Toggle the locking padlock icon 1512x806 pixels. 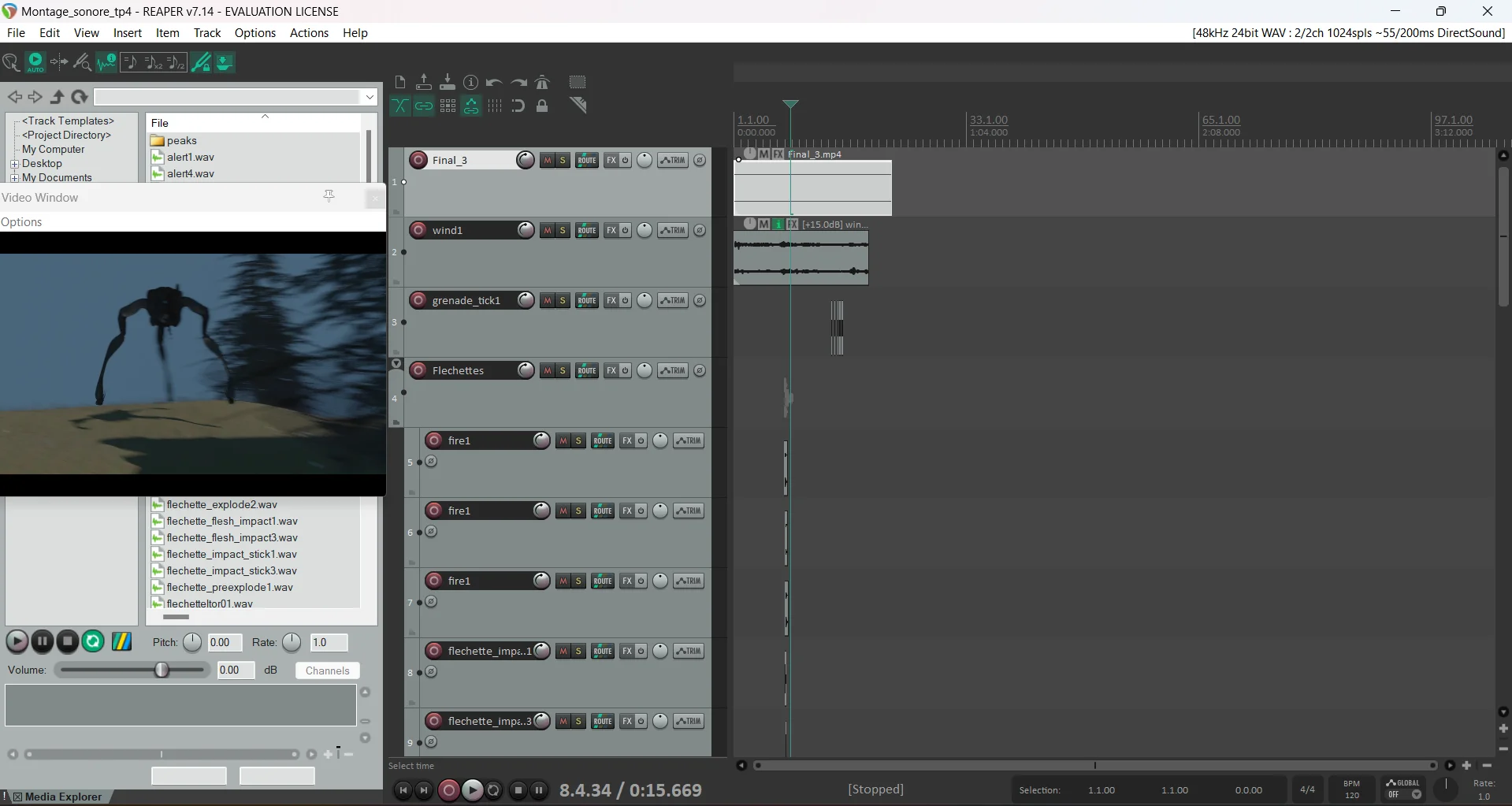[x=542, y=106]
